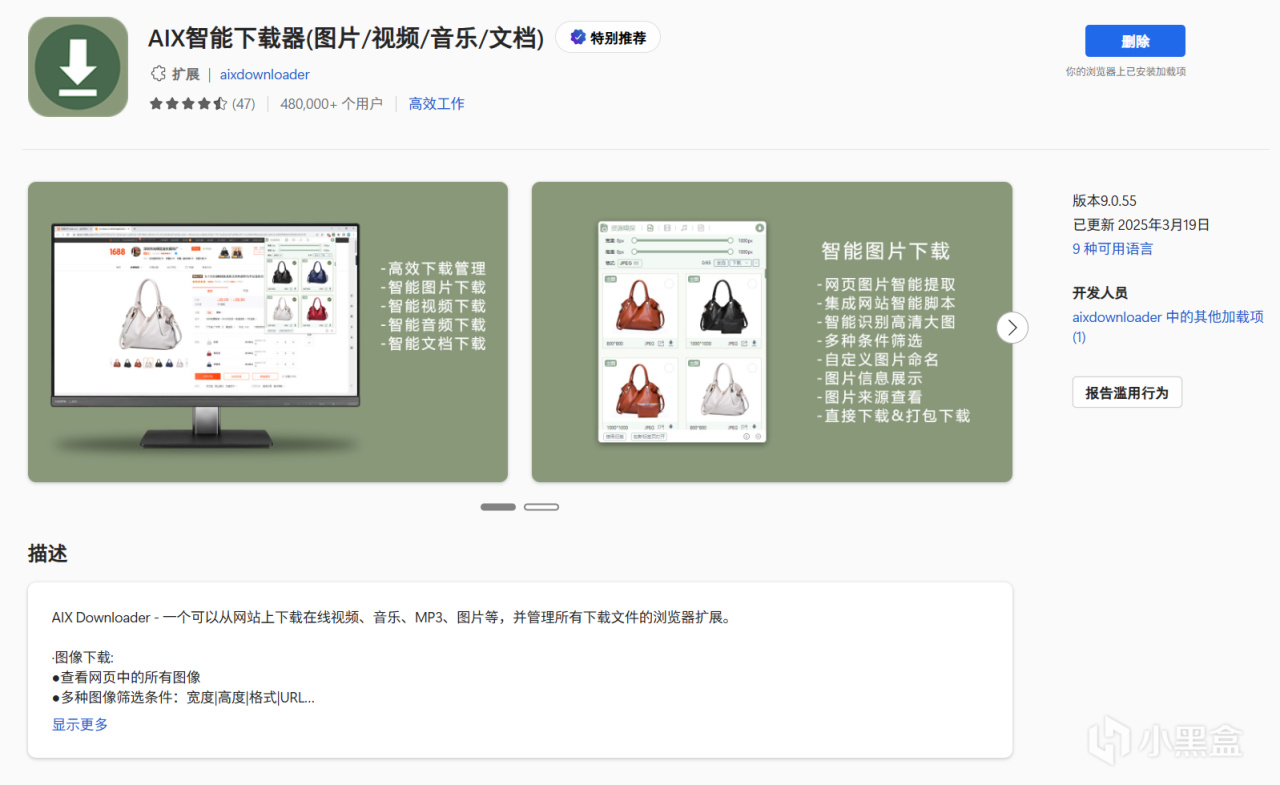Open the 9 种可用语言 link
Screen dimensions: 1280x785
pos(1113,249)
